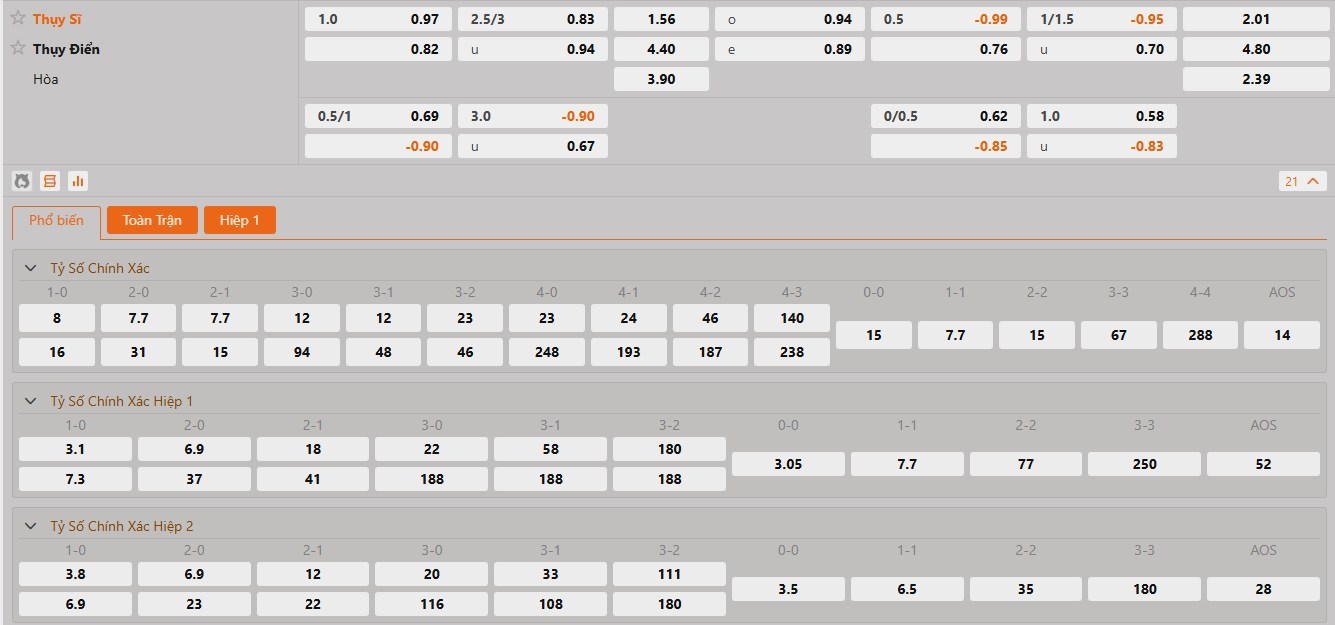Select Thụy Sĩ win odds 1.56
Screen dimensions: 1335x625
tap(661, 19)
